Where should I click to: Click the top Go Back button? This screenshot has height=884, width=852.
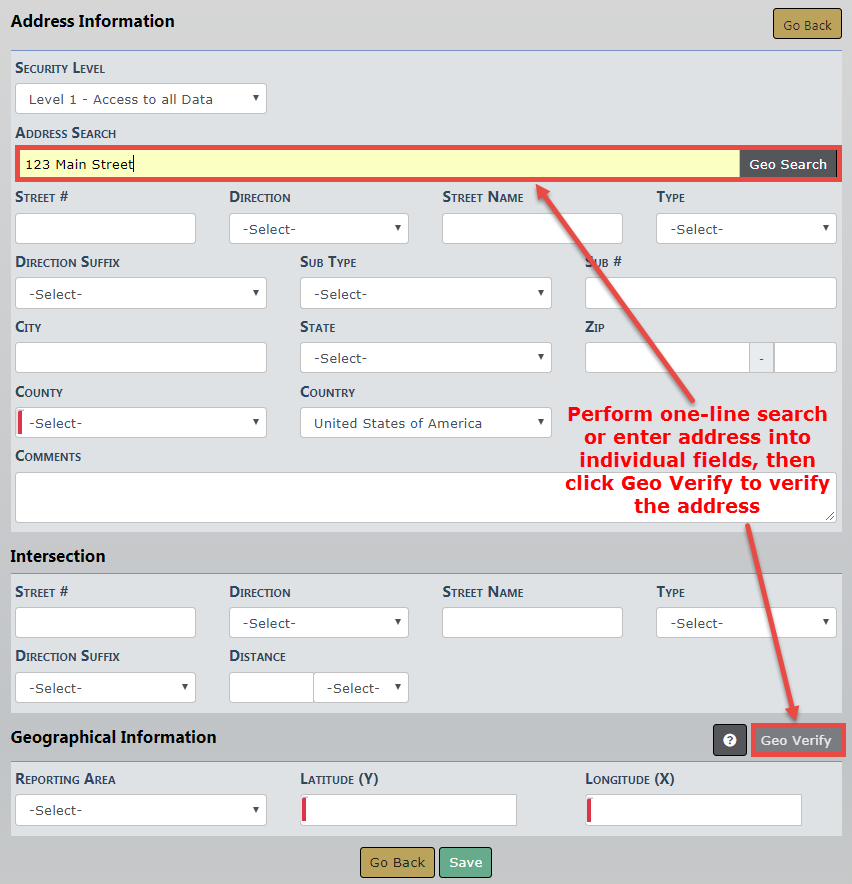click(x=807, y=25)
